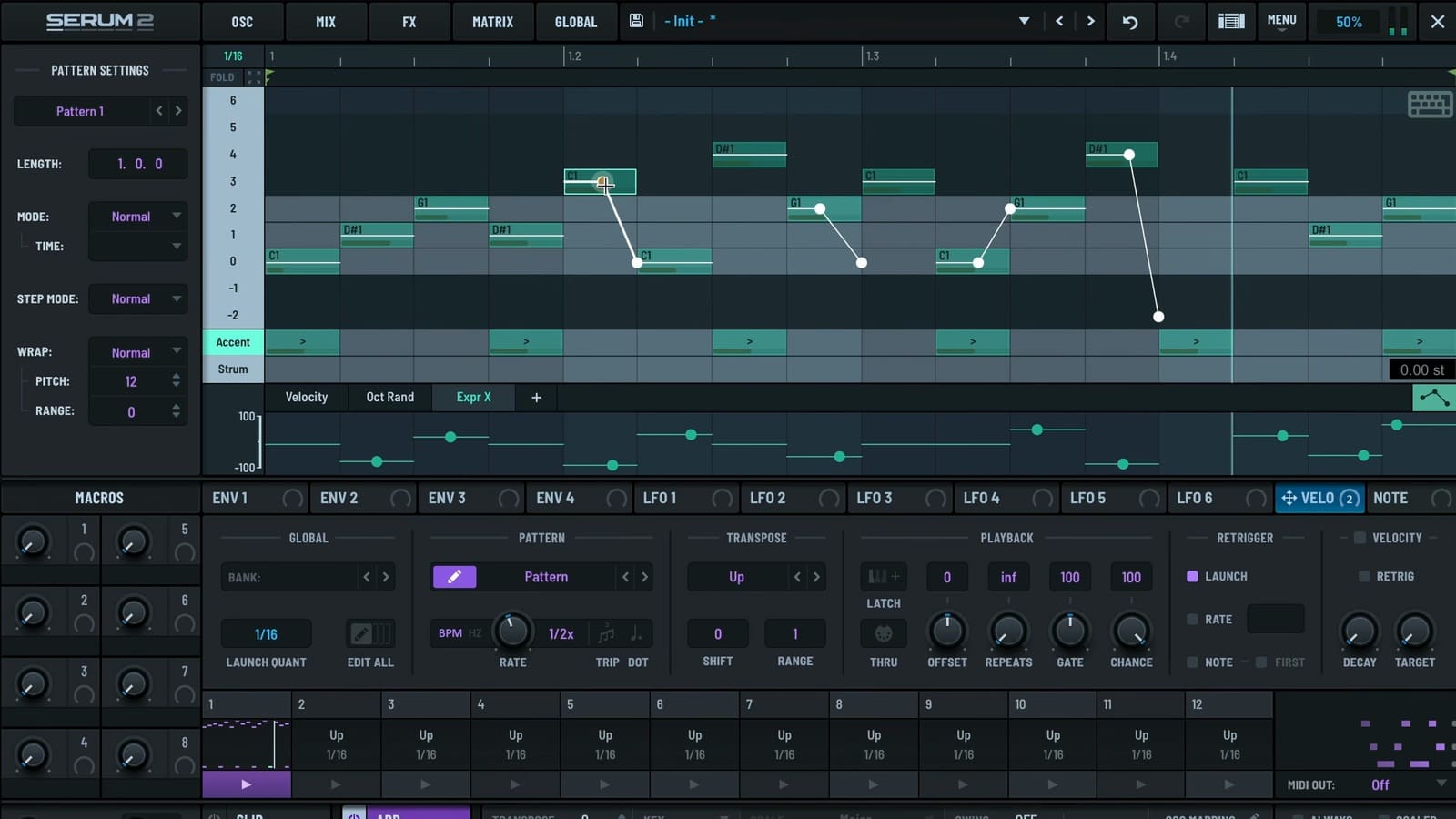Click the 1/2x rate value
Viewport: 1456px width, 819px height.
561,633
